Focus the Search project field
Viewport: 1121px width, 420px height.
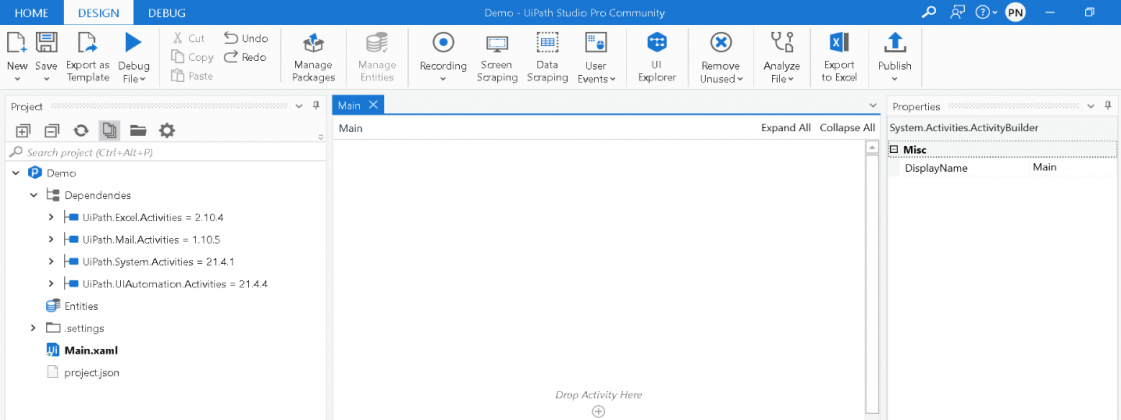[160, 152]
